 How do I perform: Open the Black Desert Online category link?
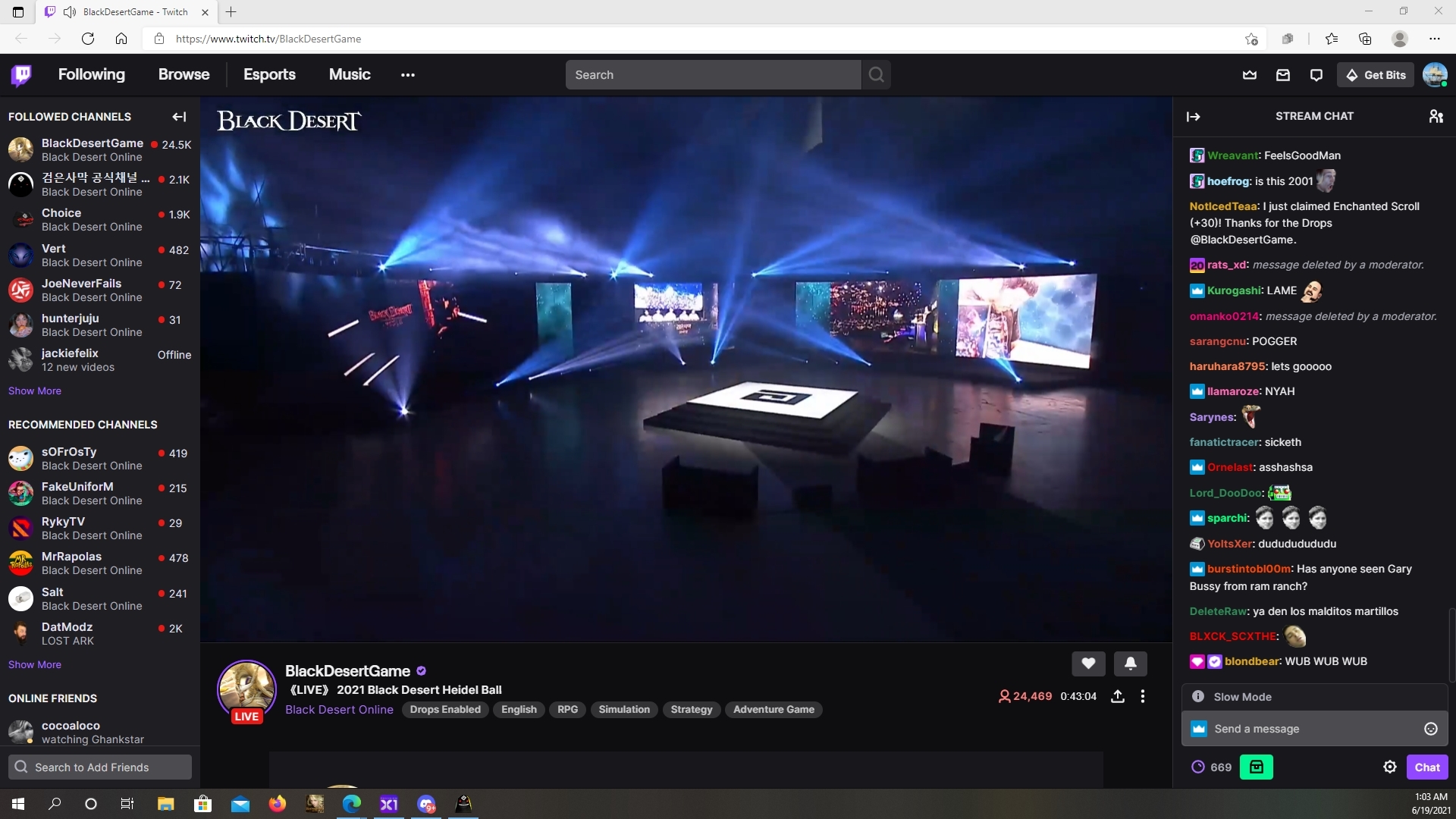point(339,709)
